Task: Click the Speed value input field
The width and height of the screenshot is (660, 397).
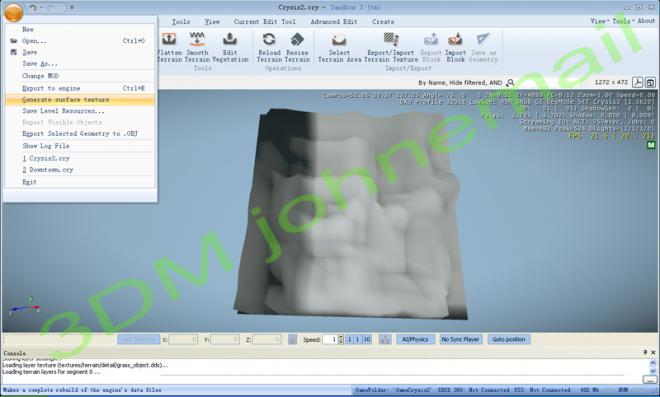Action: click(330, 339)
